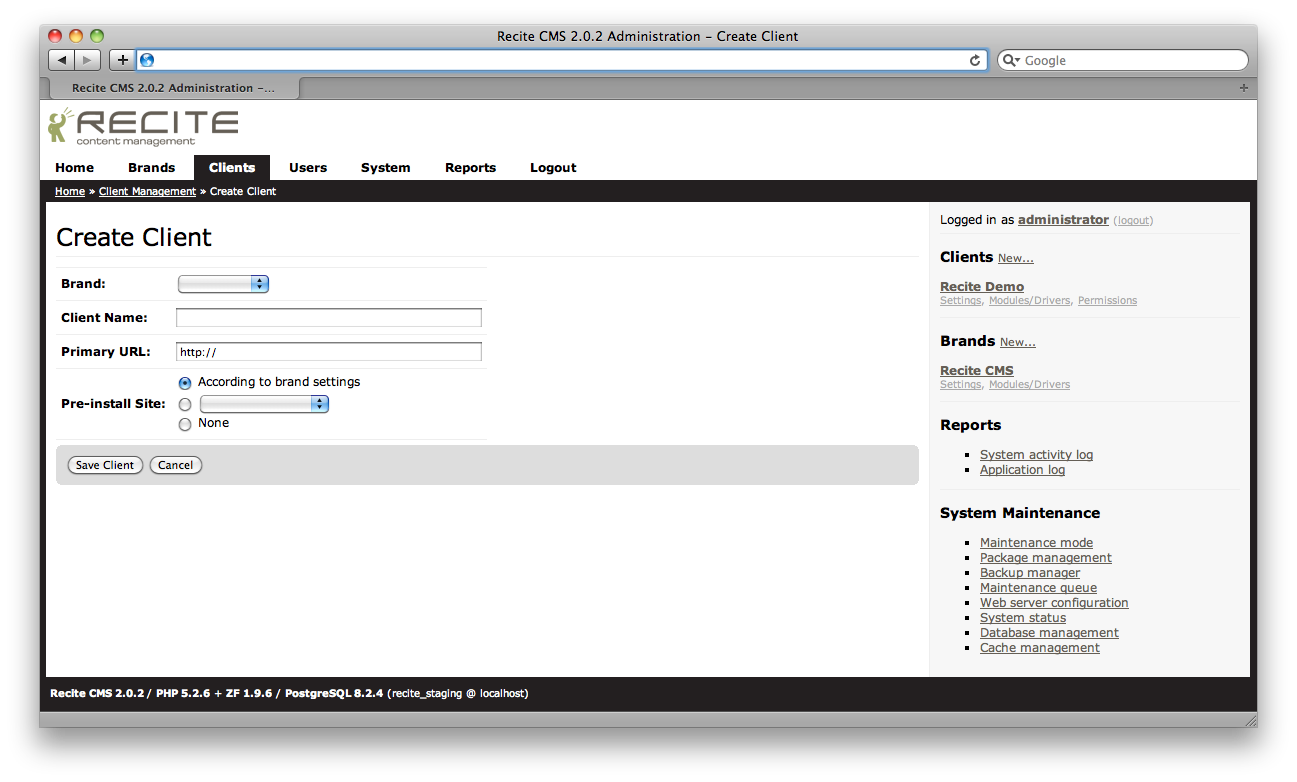Open System activity log report
The height and width of the screenshot is (782, 1297).
click(x=1036, y=455)
